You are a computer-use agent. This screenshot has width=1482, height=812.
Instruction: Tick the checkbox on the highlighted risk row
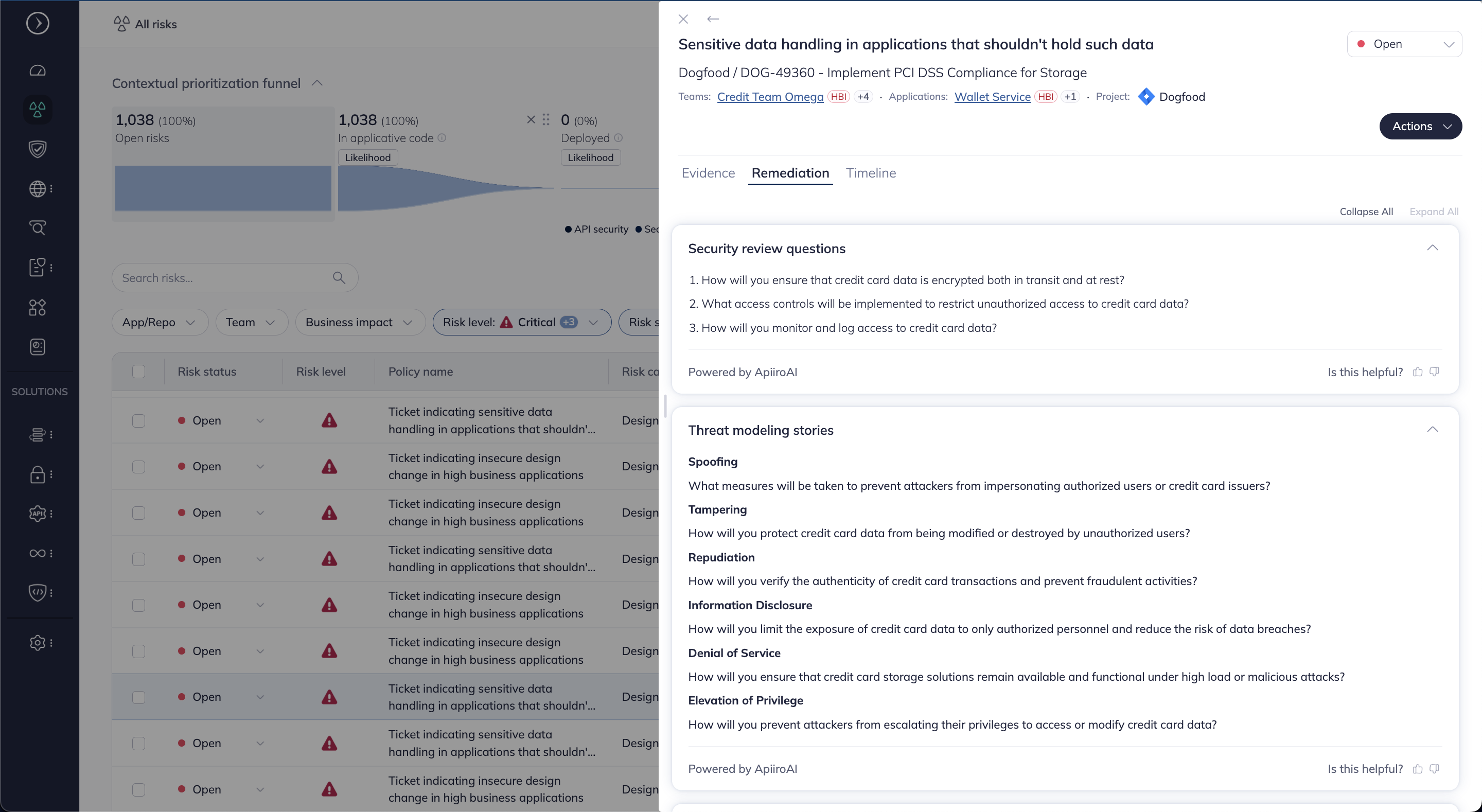(138, 697)
